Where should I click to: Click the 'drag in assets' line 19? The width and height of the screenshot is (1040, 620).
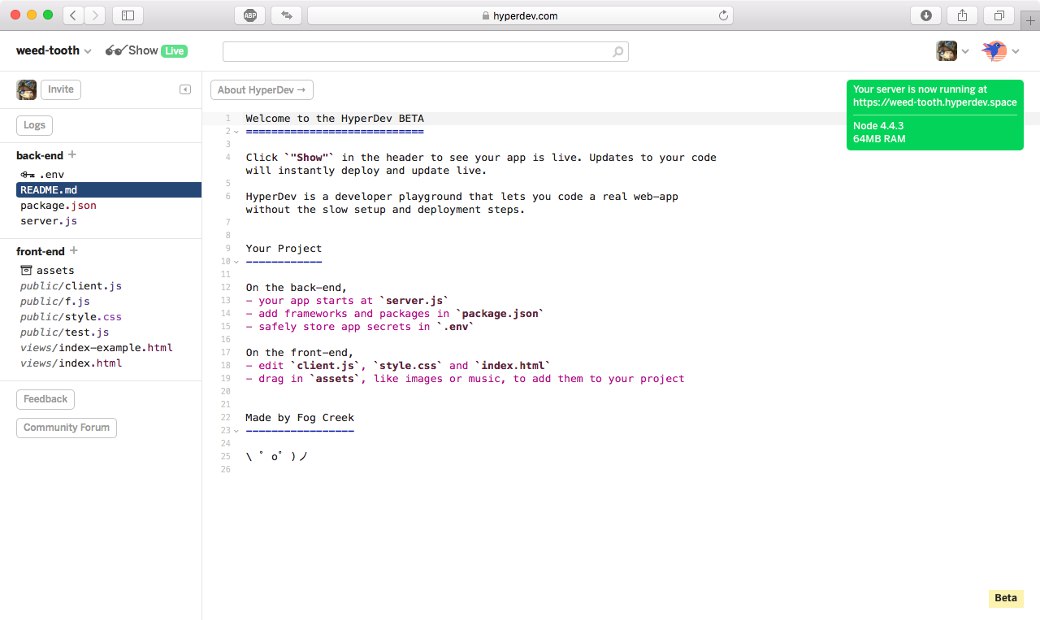(x=465, y=378)
